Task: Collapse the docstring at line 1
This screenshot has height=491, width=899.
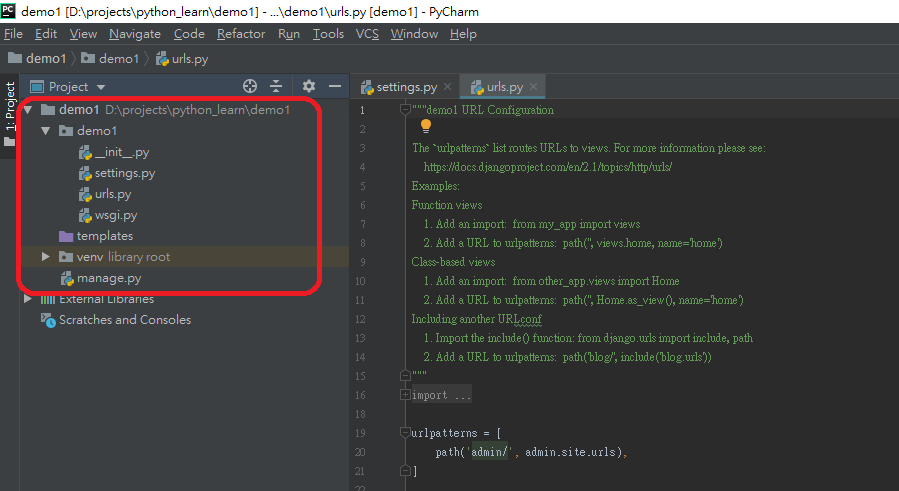Action: [x=405, y=110]
